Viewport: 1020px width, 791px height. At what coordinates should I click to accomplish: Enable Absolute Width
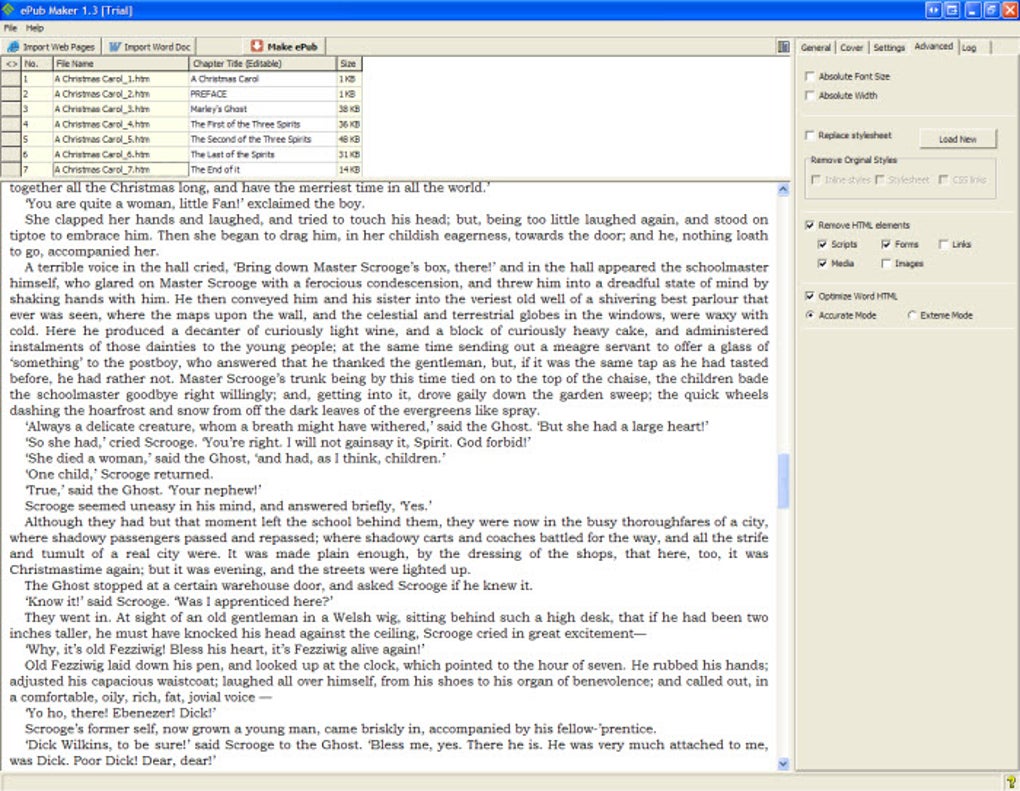808,95
